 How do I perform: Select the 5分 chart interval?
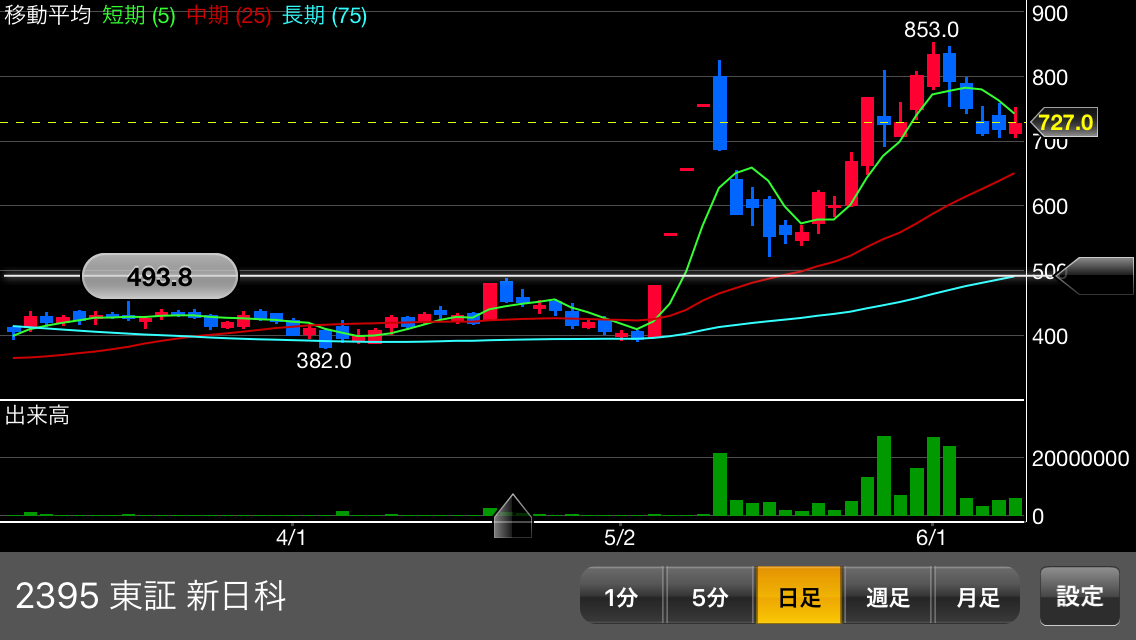(x=710, y=596)
